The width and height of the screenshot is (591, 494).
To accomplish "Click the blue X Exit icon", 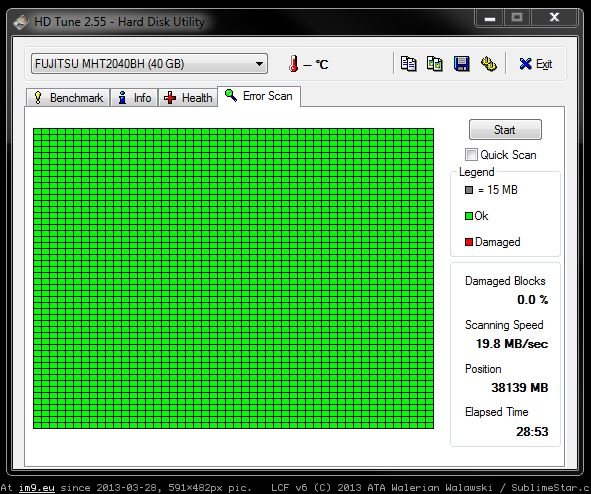I will (x=525, y=64).
